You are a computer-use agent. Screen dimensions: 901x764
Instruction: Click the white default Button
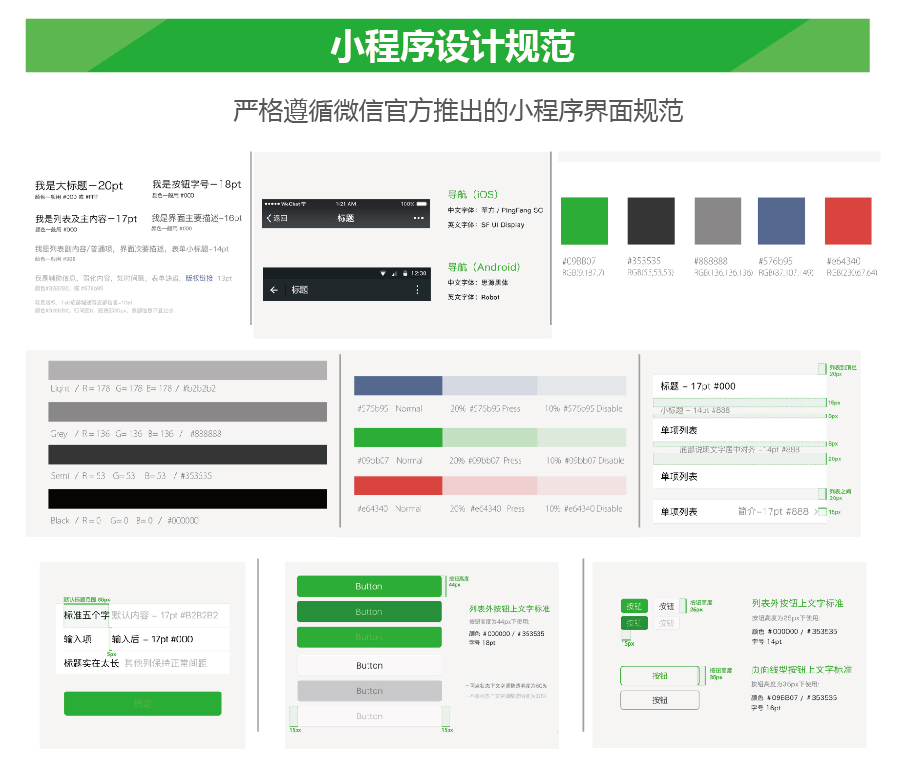point(369,665)
